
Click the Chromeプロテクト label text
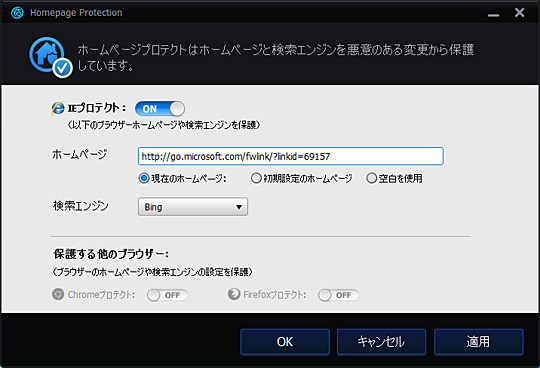pyautogui.click(x=101, y=295)
